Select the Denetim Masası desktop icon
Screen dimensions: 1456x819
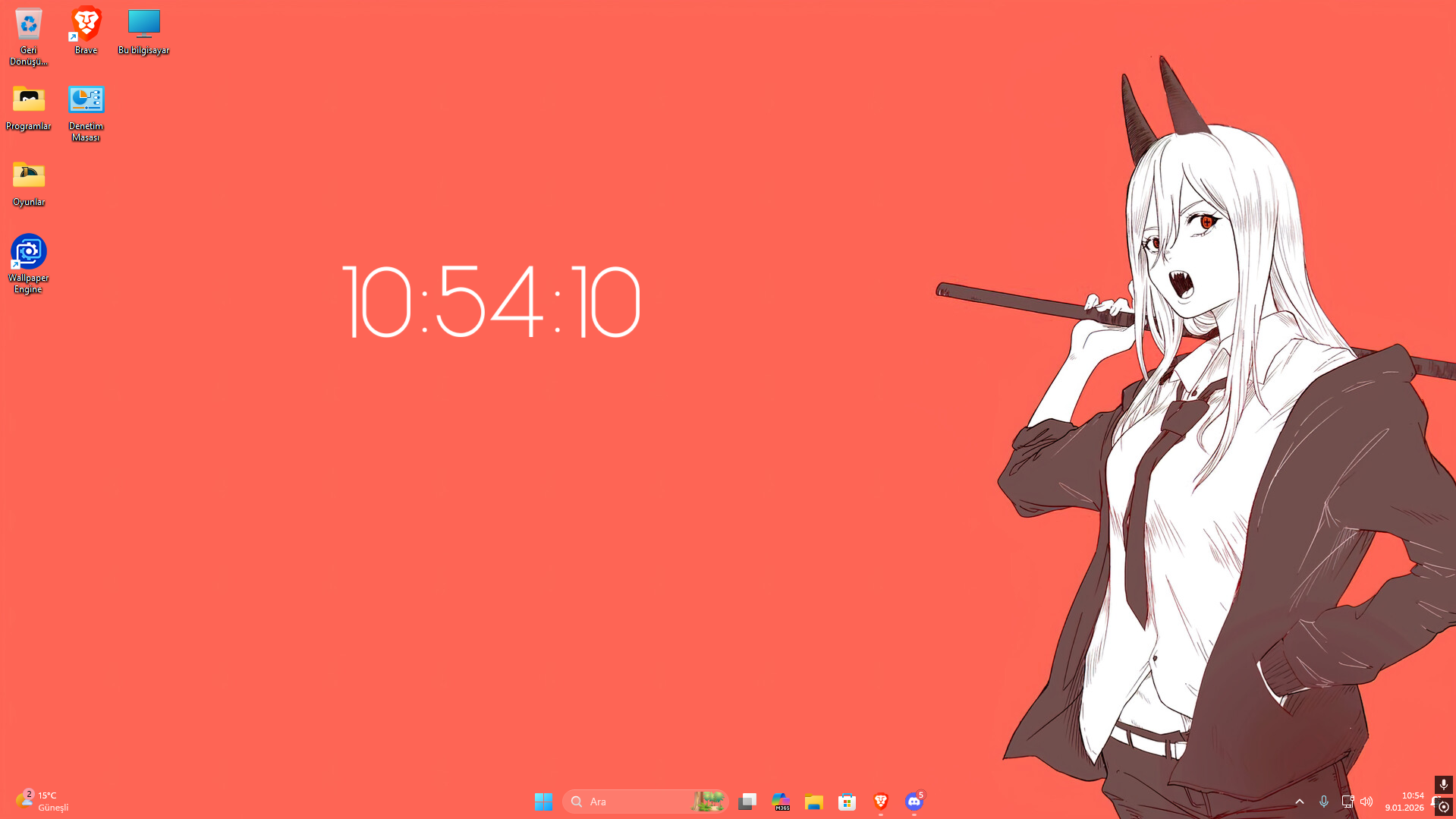pyautogui.click(x=86, y=112)
